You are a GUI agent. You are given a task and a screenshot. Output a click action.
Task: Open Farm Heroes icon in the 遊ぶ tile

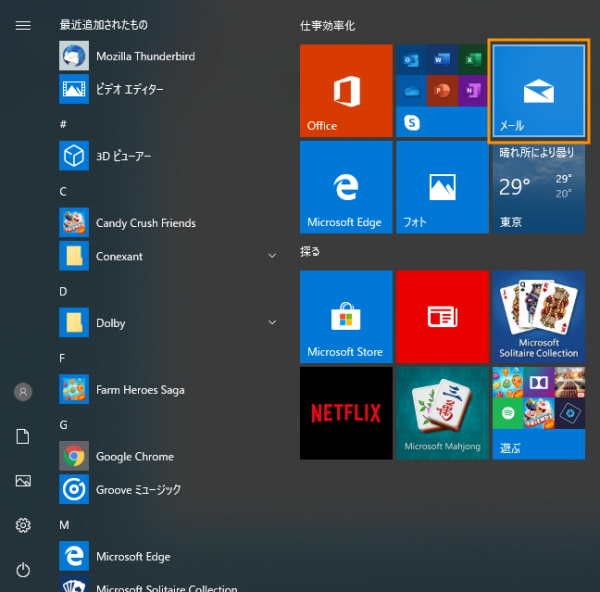click(508, 382)
